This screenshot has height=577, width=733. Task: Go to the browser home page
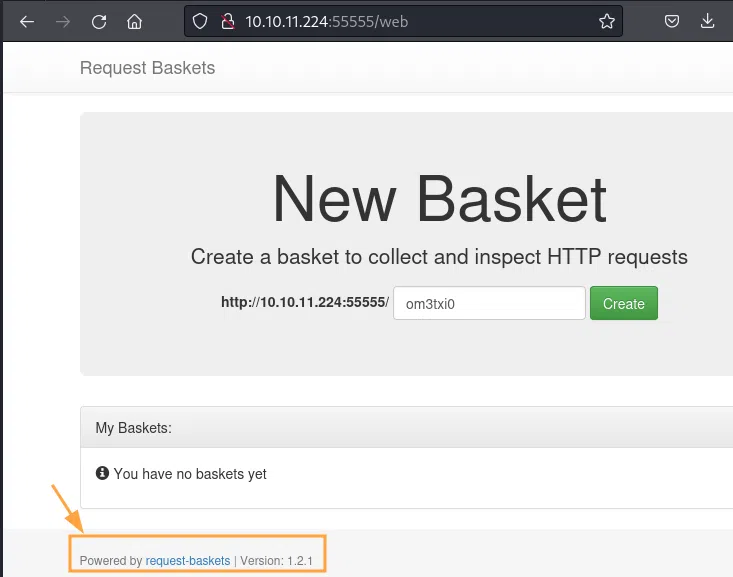pos(135,21)
